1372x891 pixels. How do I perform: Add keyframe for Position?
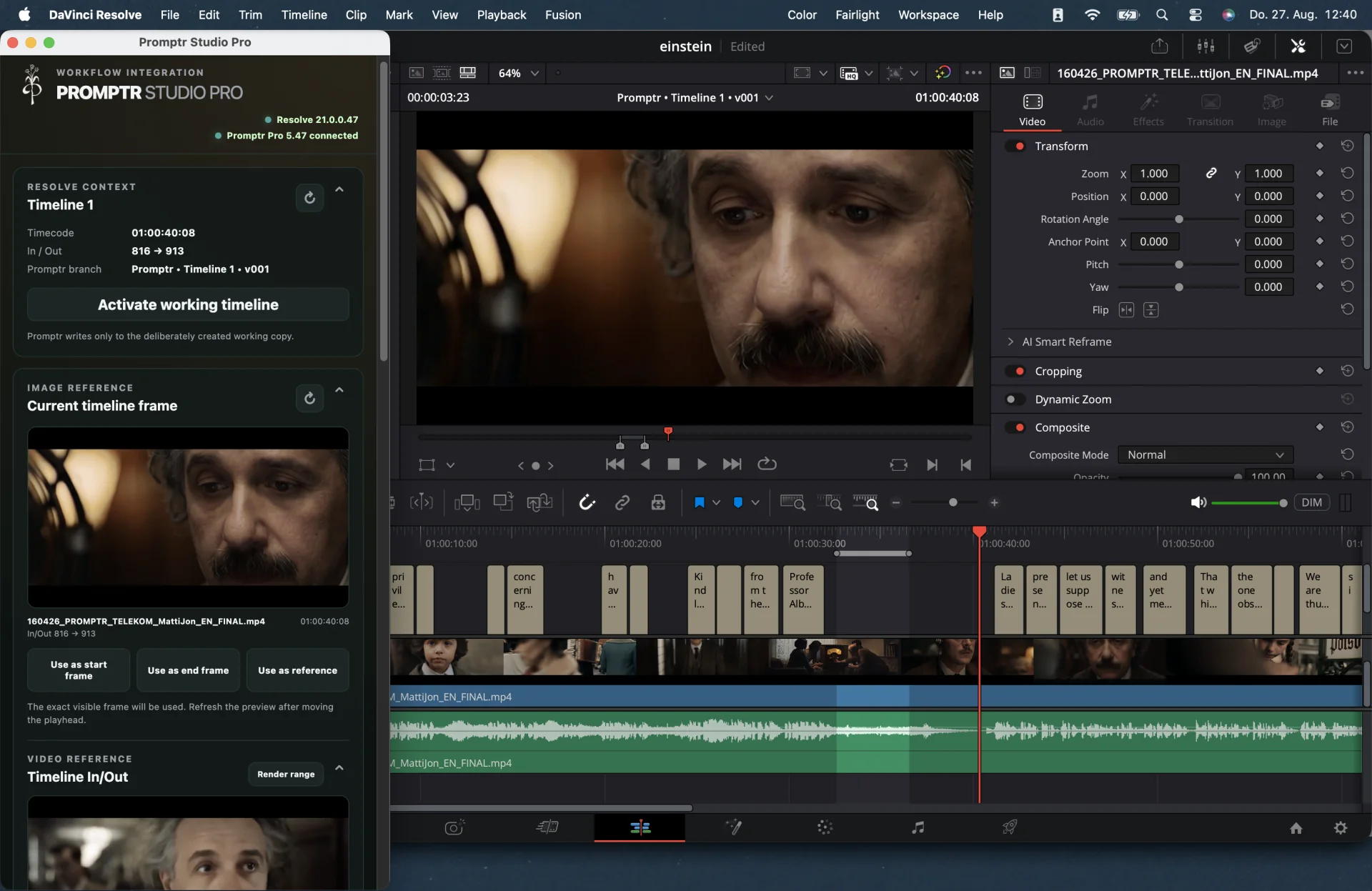tap(1320, 196)
